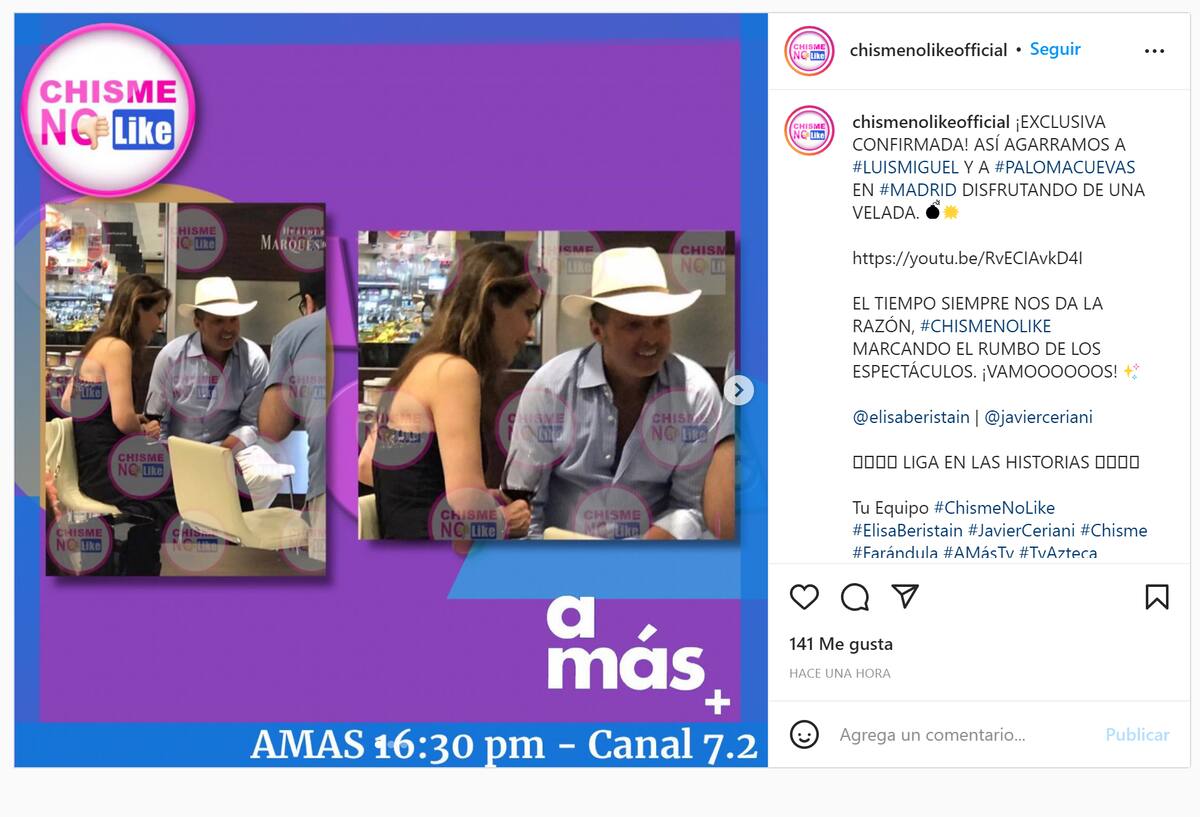Click the header chismenolikeofficial profile avatar

coord(809,51)
